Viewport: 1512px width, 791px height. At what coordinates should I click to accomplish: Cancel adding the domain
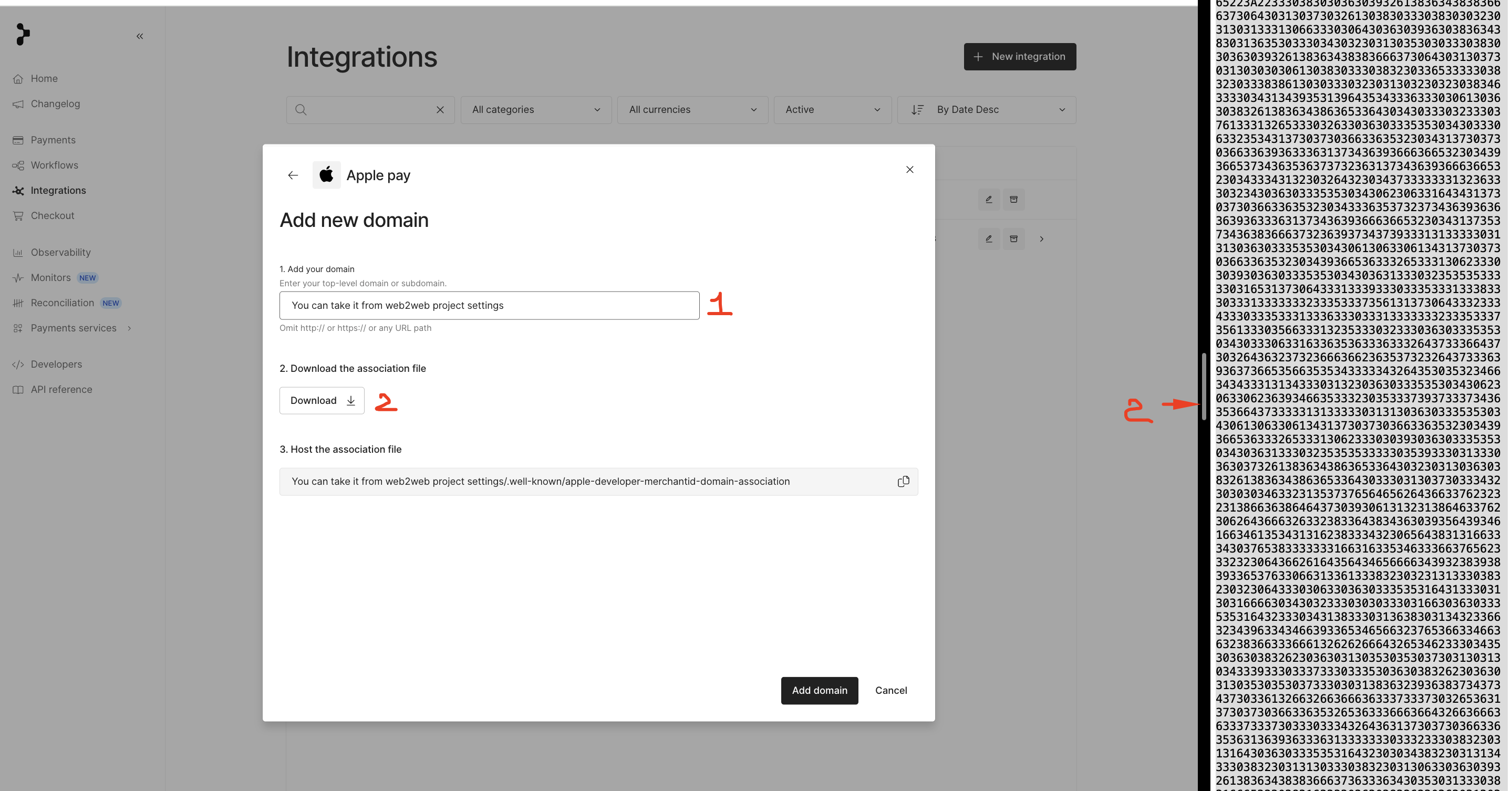[891, 691]
